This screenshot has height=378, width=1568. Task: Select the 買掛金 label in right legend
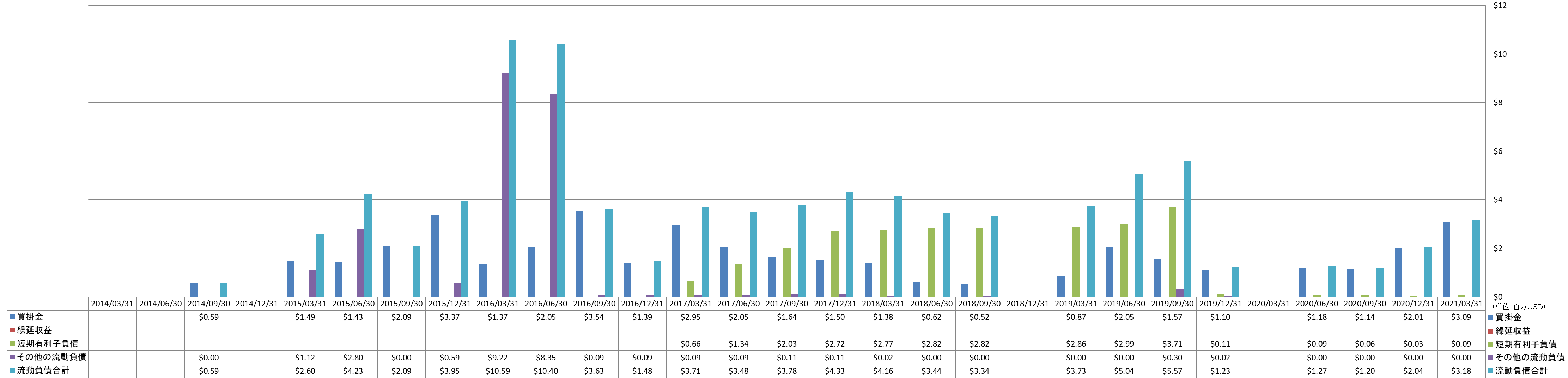click(x=1508, y=318)
